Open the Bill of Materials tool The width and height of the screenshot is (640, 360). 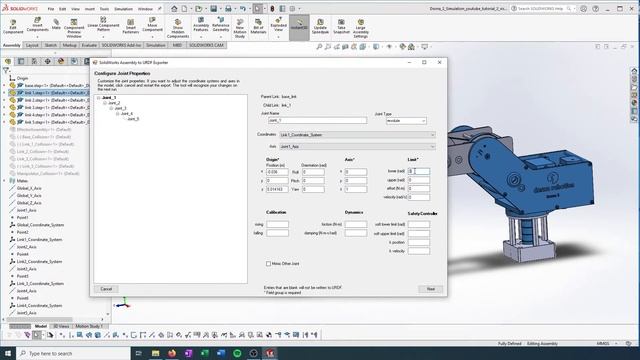258,27
